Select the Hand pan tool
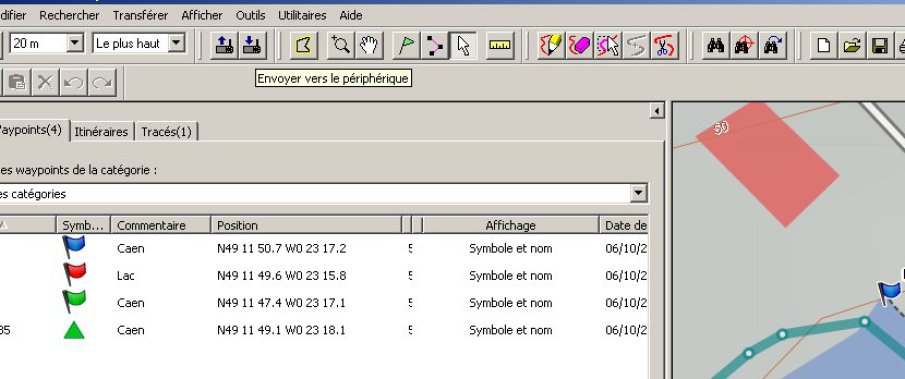 369,45
